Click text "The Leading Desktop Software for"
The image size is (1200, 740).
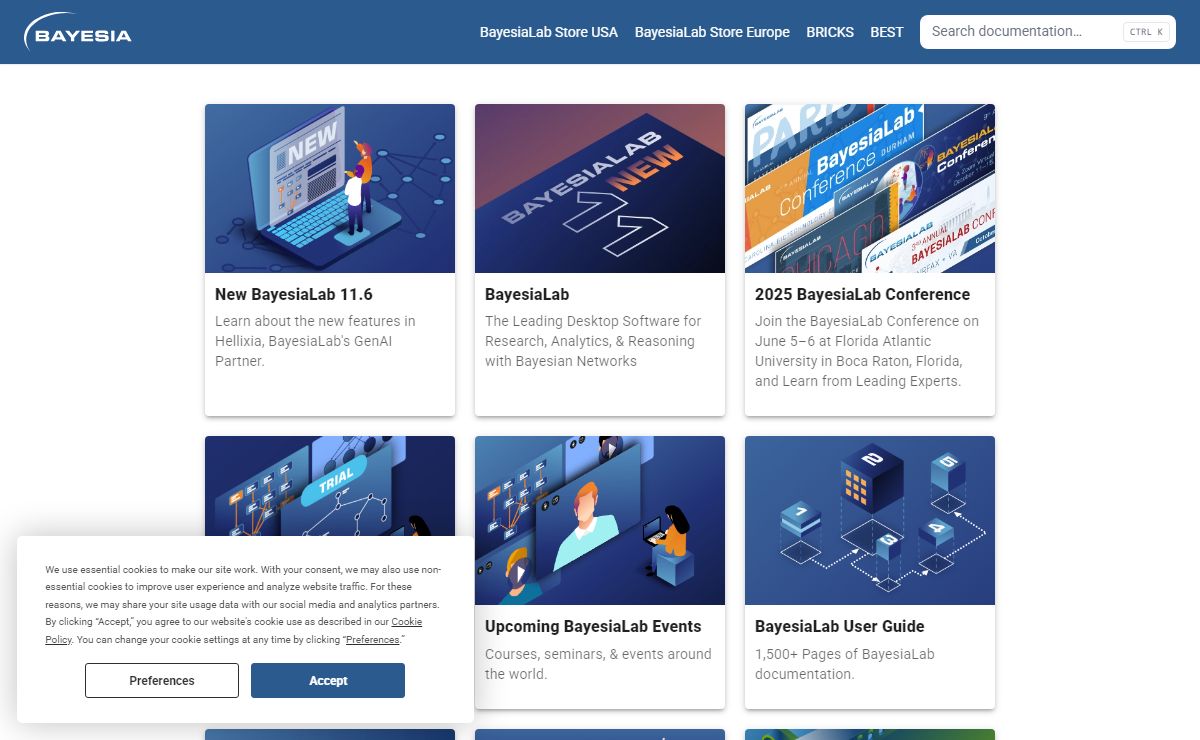pyautogui.click(x=593, y=321)
